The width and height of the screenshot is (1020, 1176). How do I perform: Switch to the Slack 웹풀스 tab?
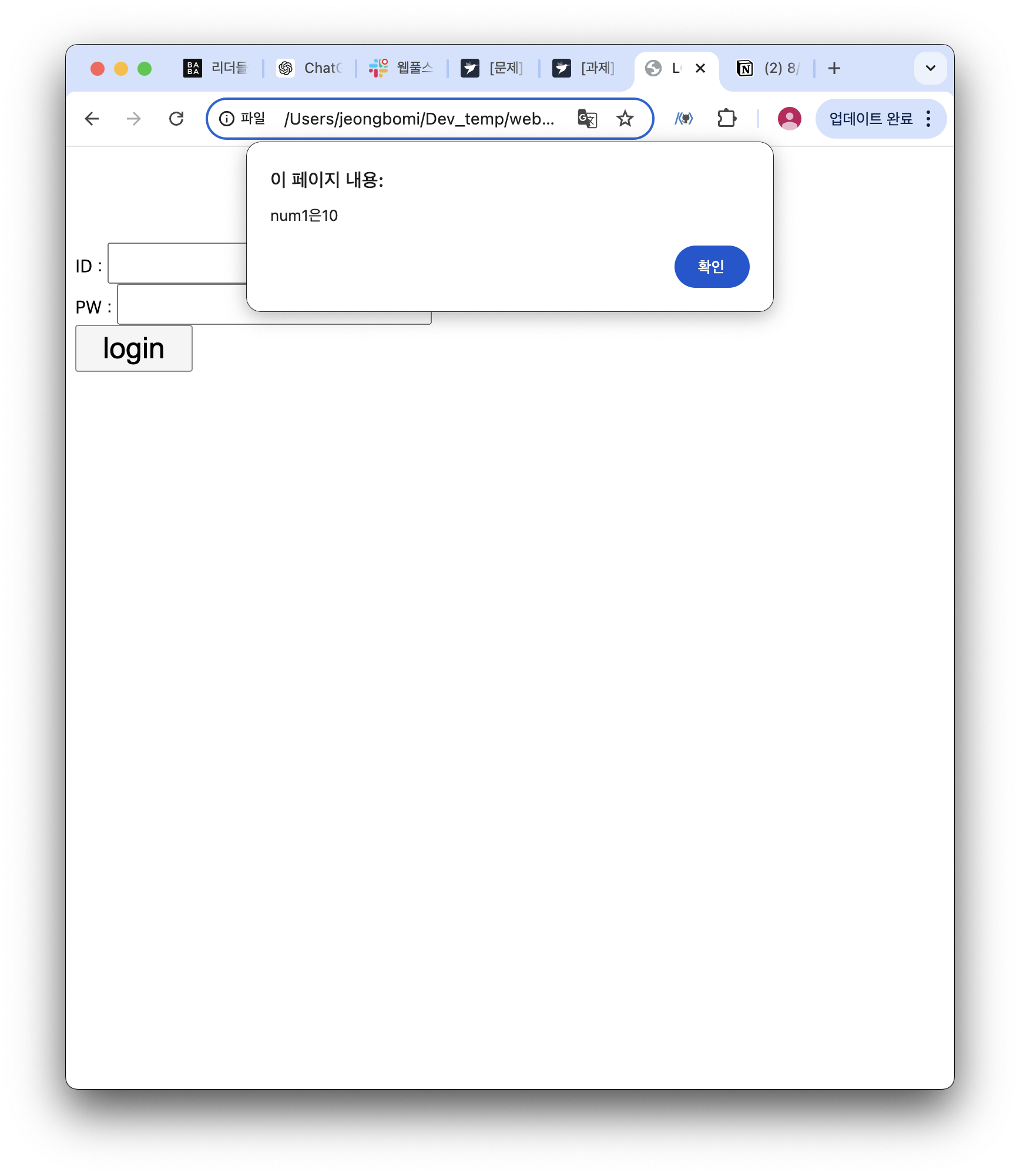click(x=401, y=68)
